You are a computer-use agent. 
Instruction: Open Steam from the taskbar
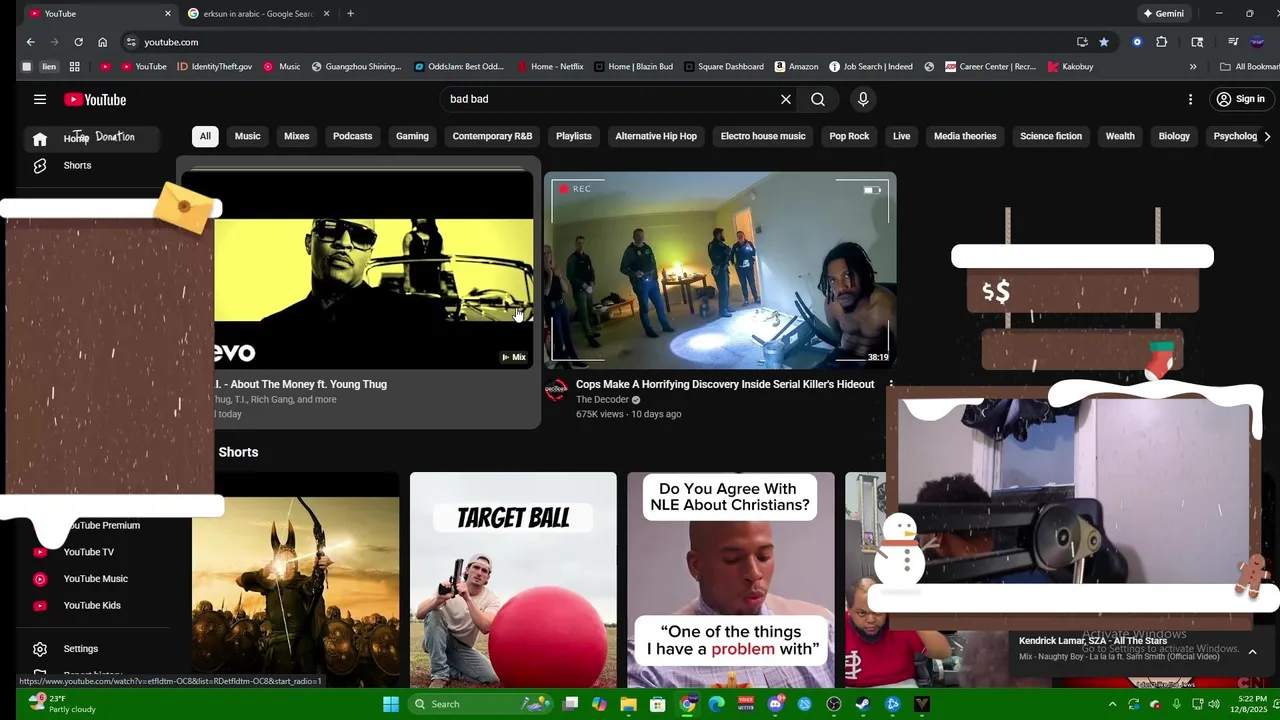tap(863, 704)
